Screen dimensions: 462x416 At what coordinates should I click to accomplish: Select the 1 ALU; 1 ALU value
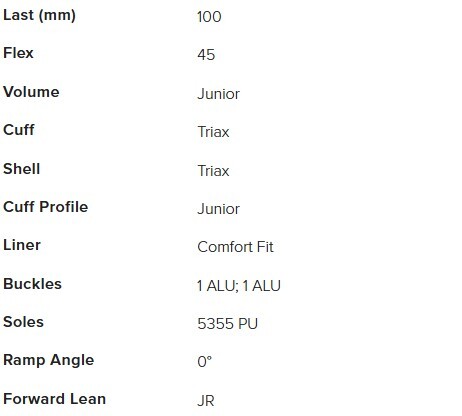(x=239, y=286)
